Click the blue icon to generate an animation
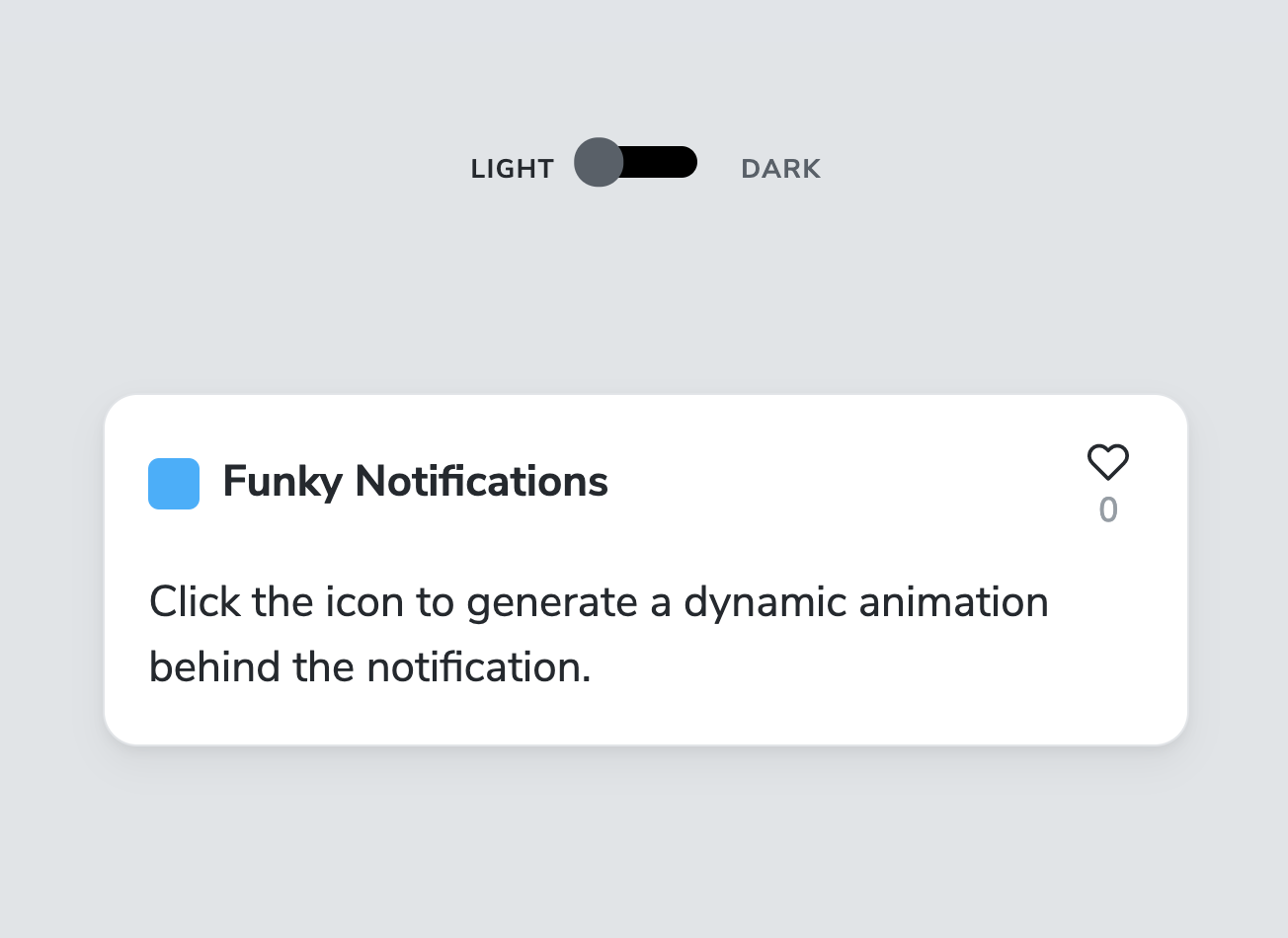Viewport: 1288px width, 938px height. pyautogui.click(x=174, y=483)
